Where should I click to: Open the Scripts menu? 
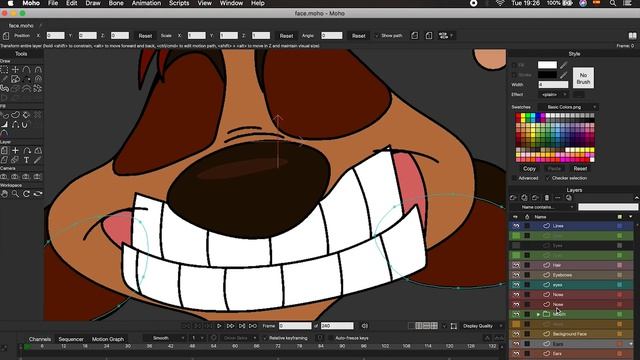(179, 3)
